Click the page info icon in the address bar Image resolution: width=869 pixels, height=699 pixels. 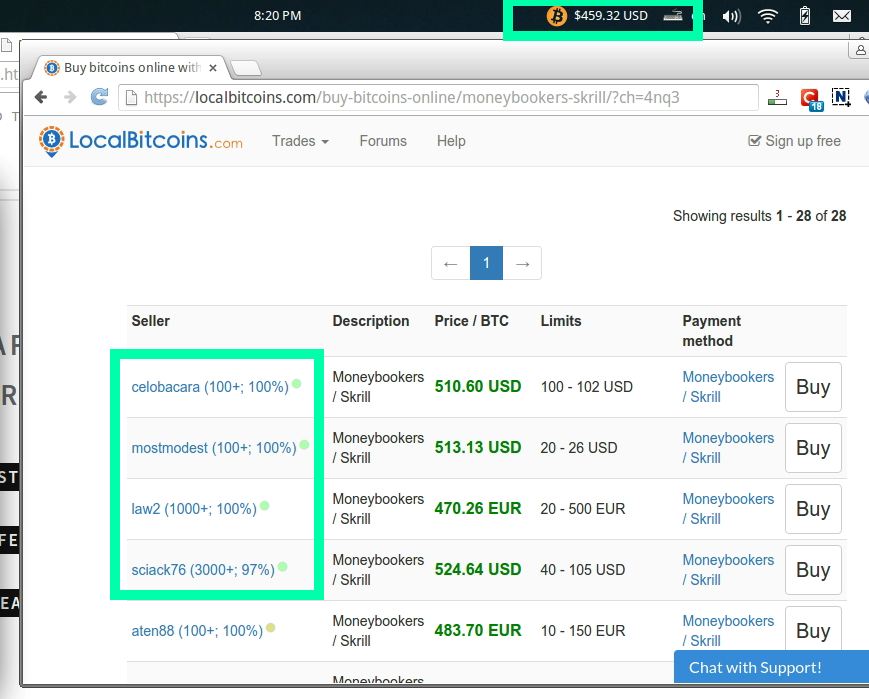pos(131,98)
